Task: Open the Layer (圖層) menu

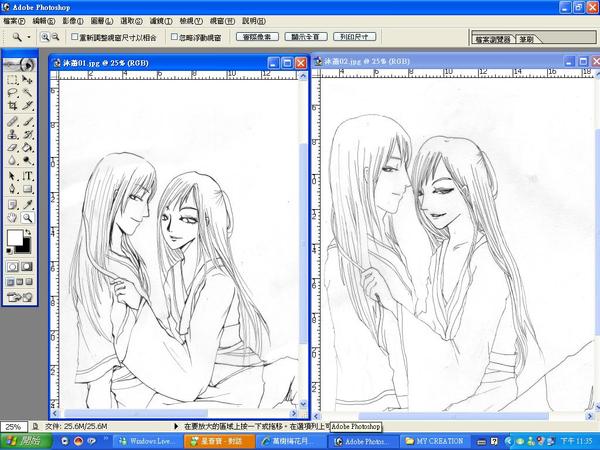Action: [x=102, y=21]
